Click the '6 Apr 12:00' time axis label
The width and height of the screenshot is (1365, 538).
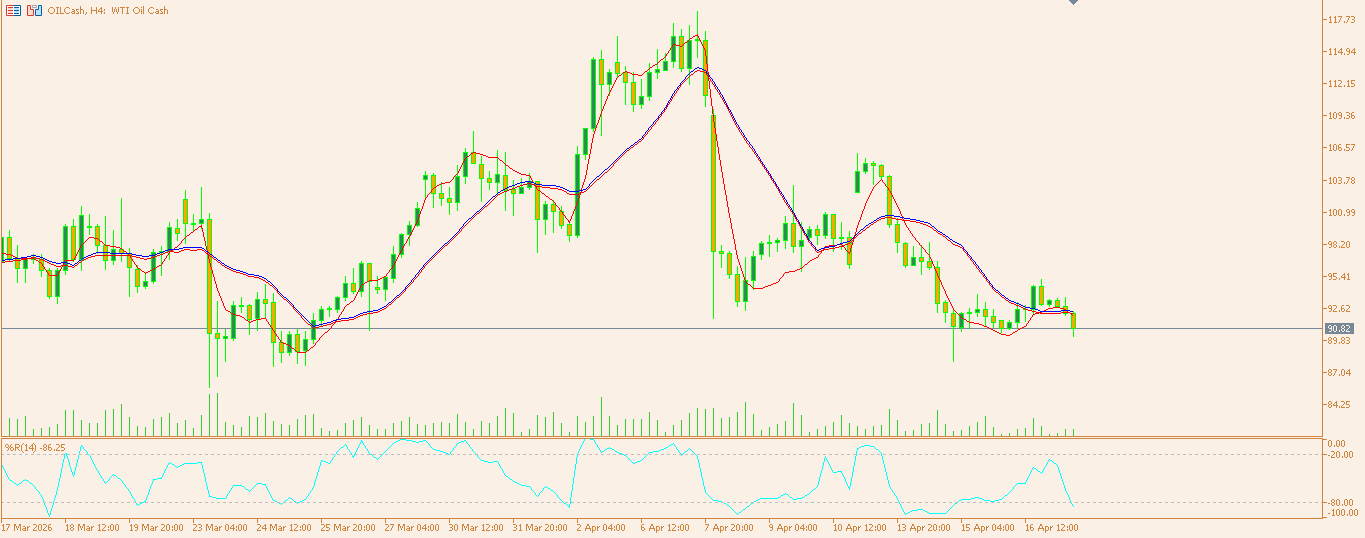point(666,527)
